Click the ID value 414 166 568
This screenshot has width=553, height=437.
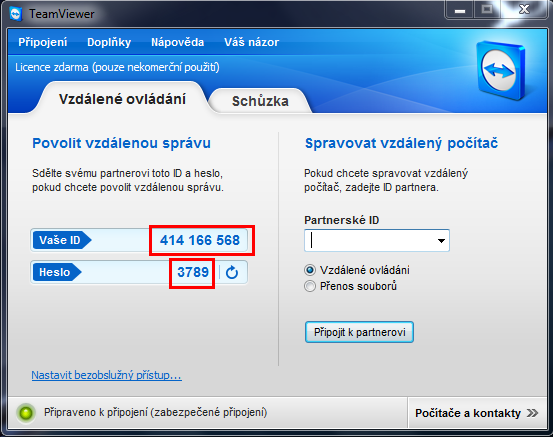[200, 240]
